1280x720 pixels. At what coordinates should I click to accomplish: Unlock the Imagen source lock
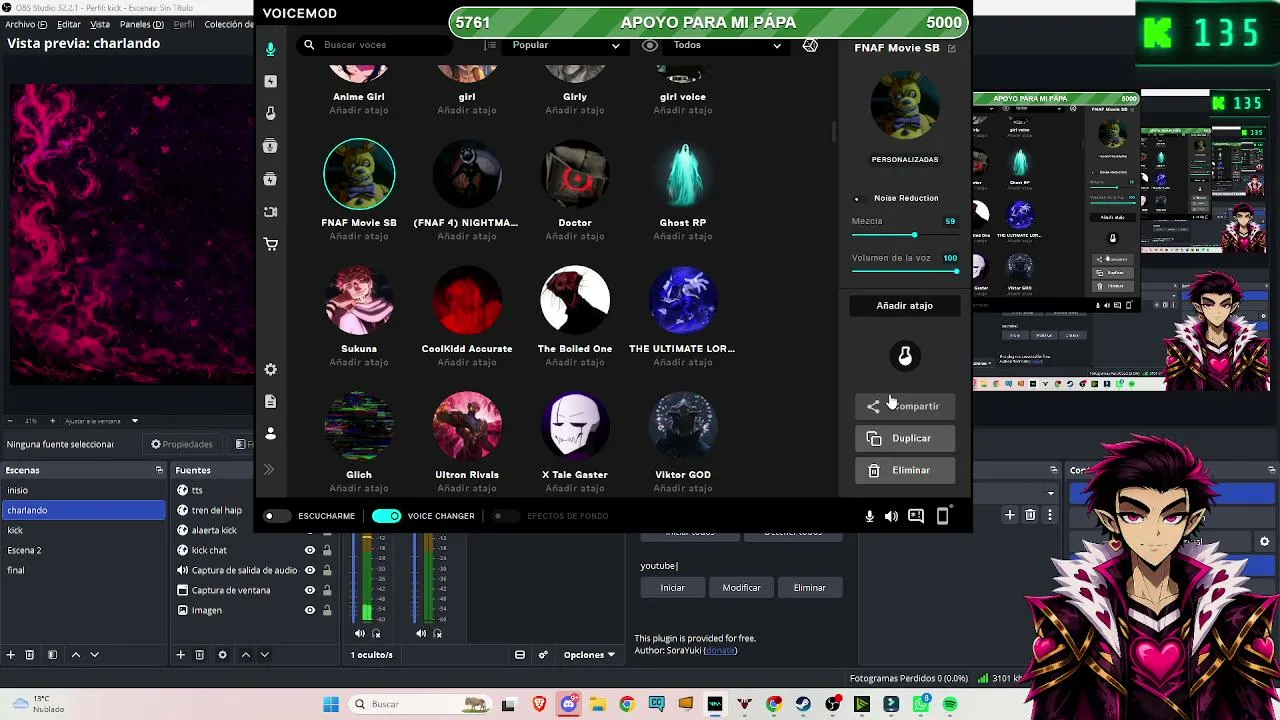[x=327, y=610]
